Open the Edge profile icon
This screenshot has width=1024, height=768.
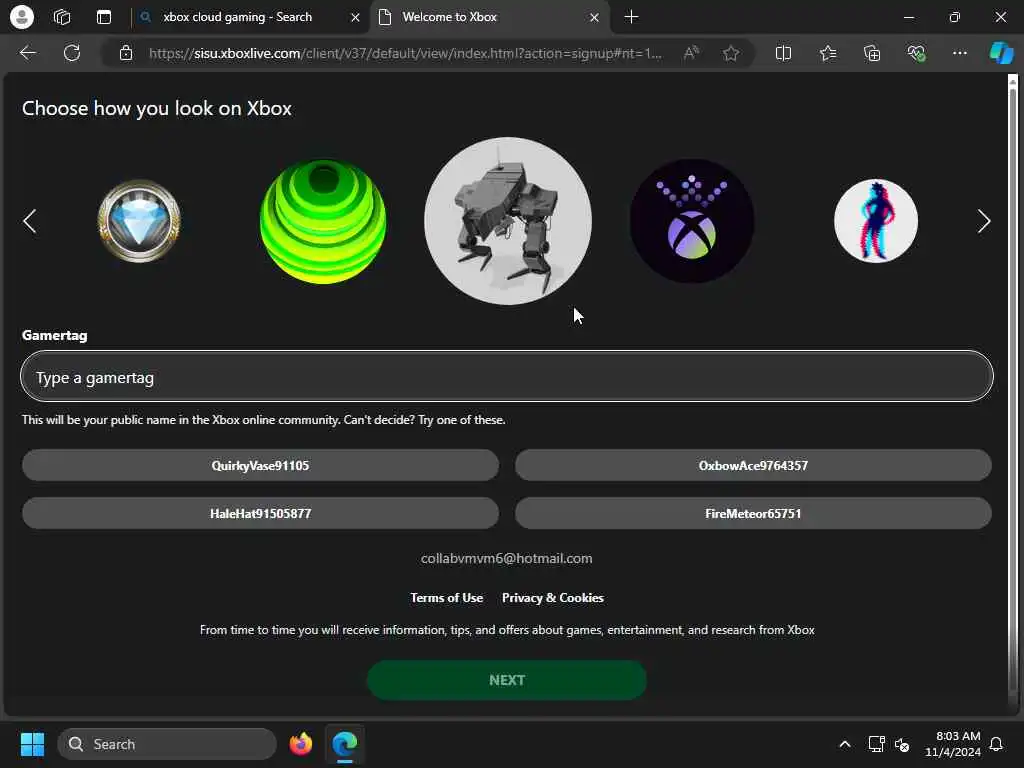click(x=22, y=17)
